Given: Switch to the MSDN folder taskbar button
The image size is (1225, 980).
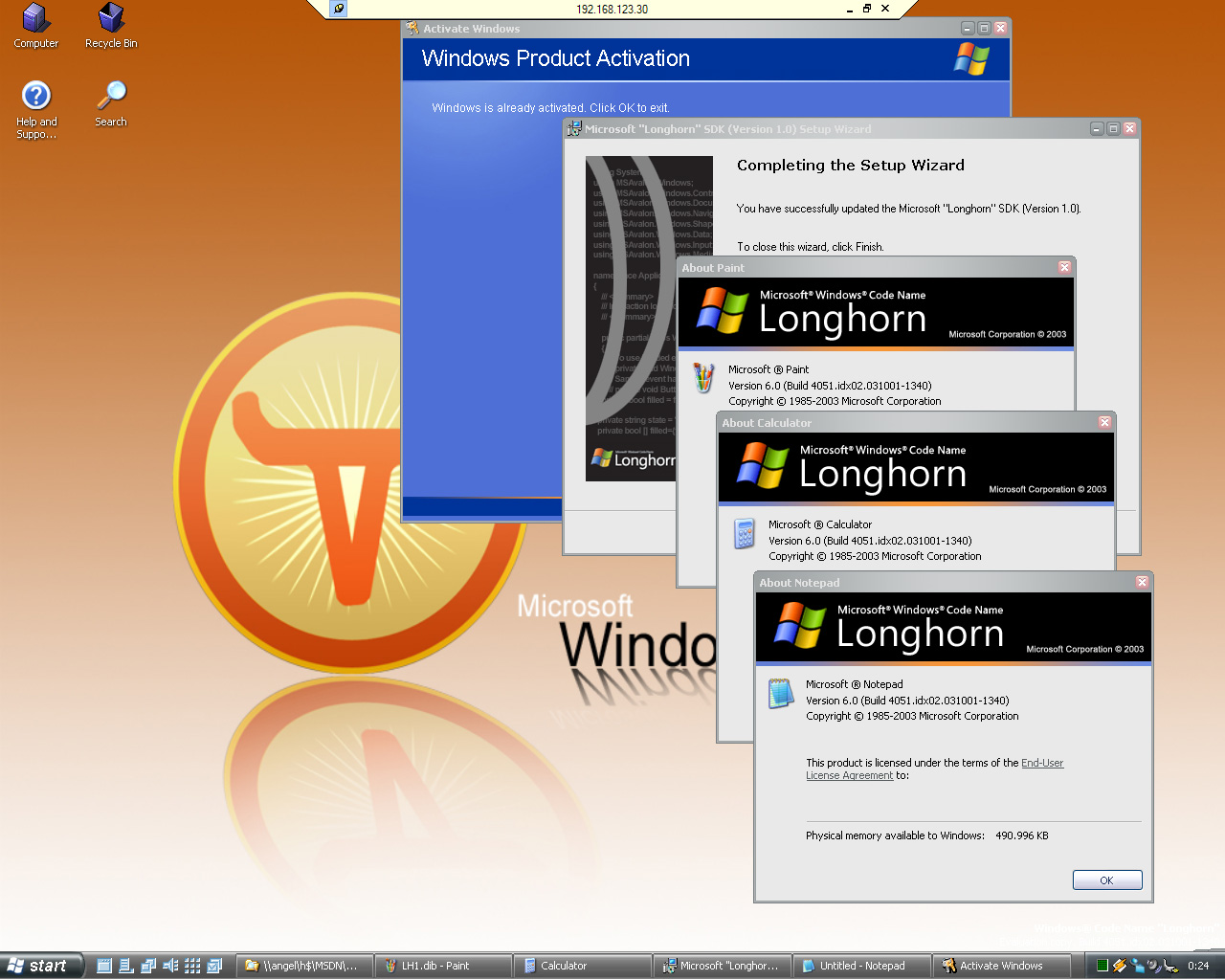Looking at the screenshot, I should 301,966.
